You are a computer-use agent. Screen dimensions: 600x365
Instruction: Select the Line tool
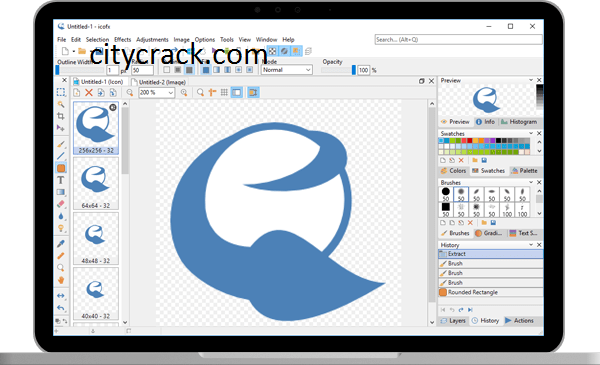click(x=60, y=156)
